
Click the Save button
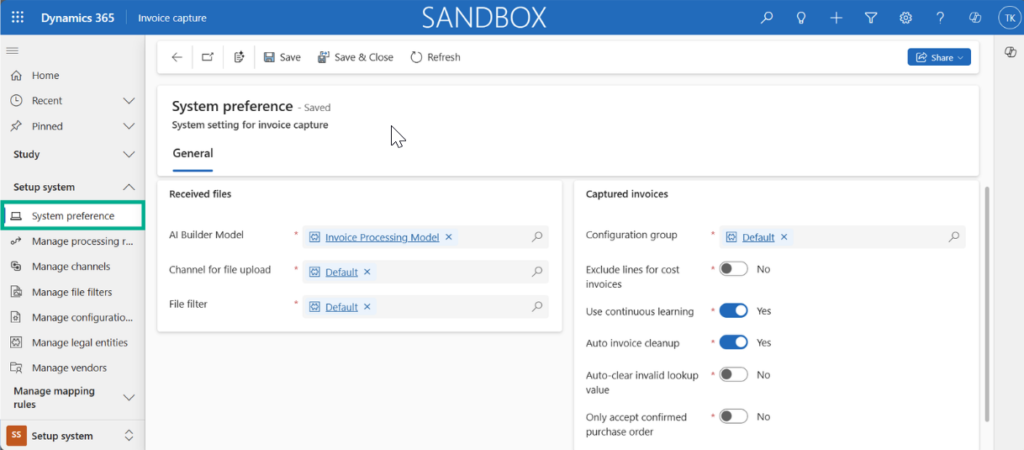282,57
